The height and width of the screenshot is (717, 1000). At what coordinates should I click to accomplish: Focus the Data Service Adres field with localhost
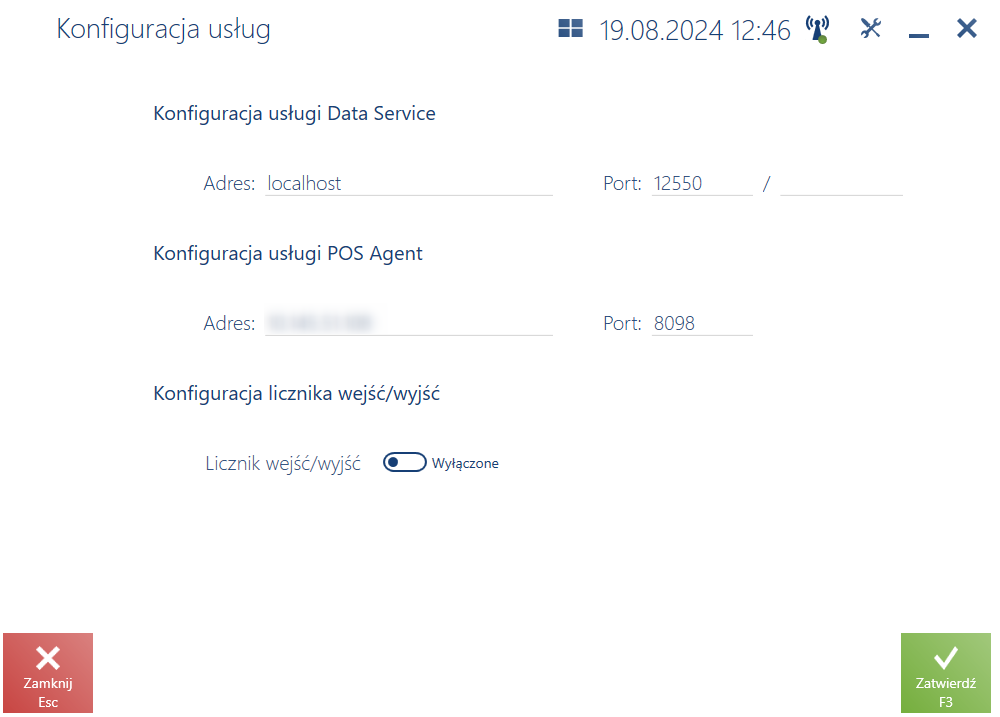[x=409, y=184]
